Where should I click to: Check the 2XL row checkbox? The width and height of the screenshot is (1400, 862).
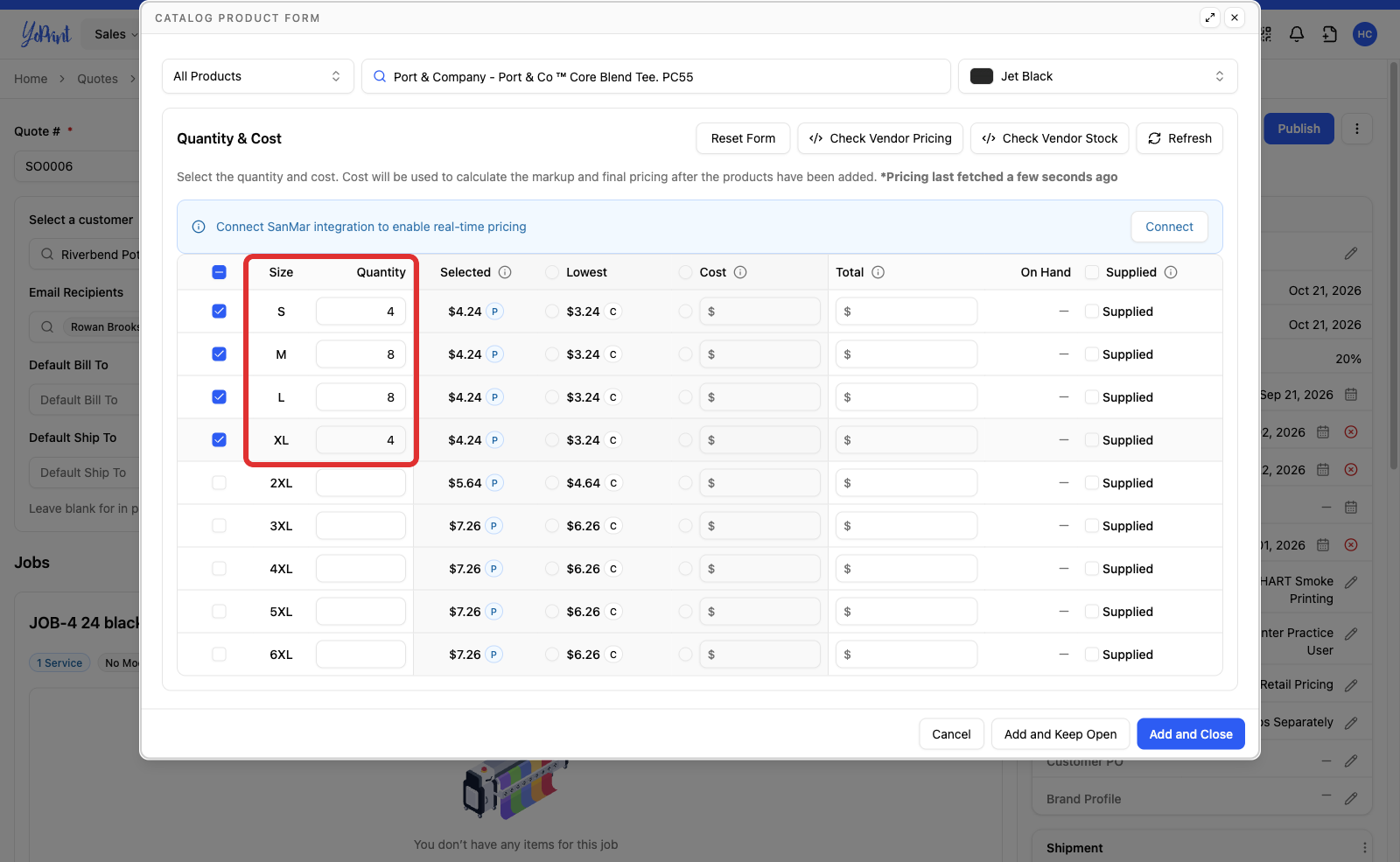(219, 483)
